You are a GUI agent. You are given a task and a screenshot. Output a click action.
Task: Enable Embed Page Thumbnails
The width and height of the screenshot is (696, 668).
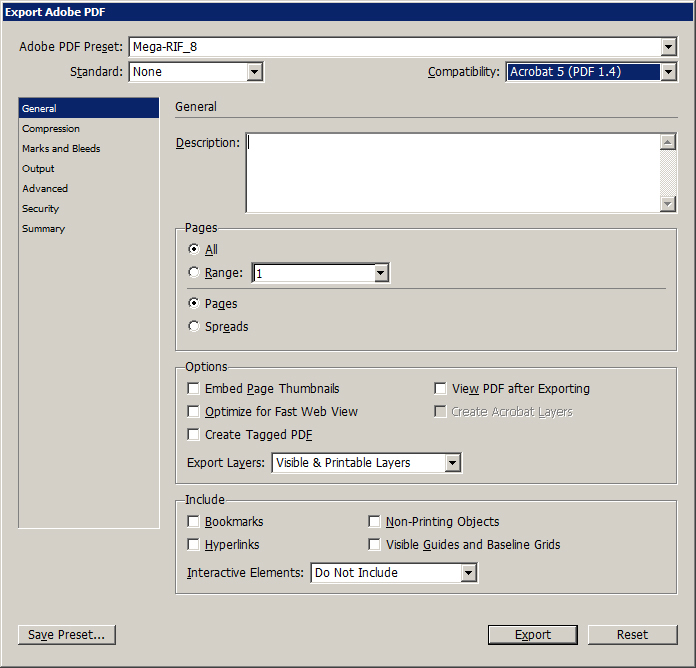pyautogui.click(x=193, y=389)
